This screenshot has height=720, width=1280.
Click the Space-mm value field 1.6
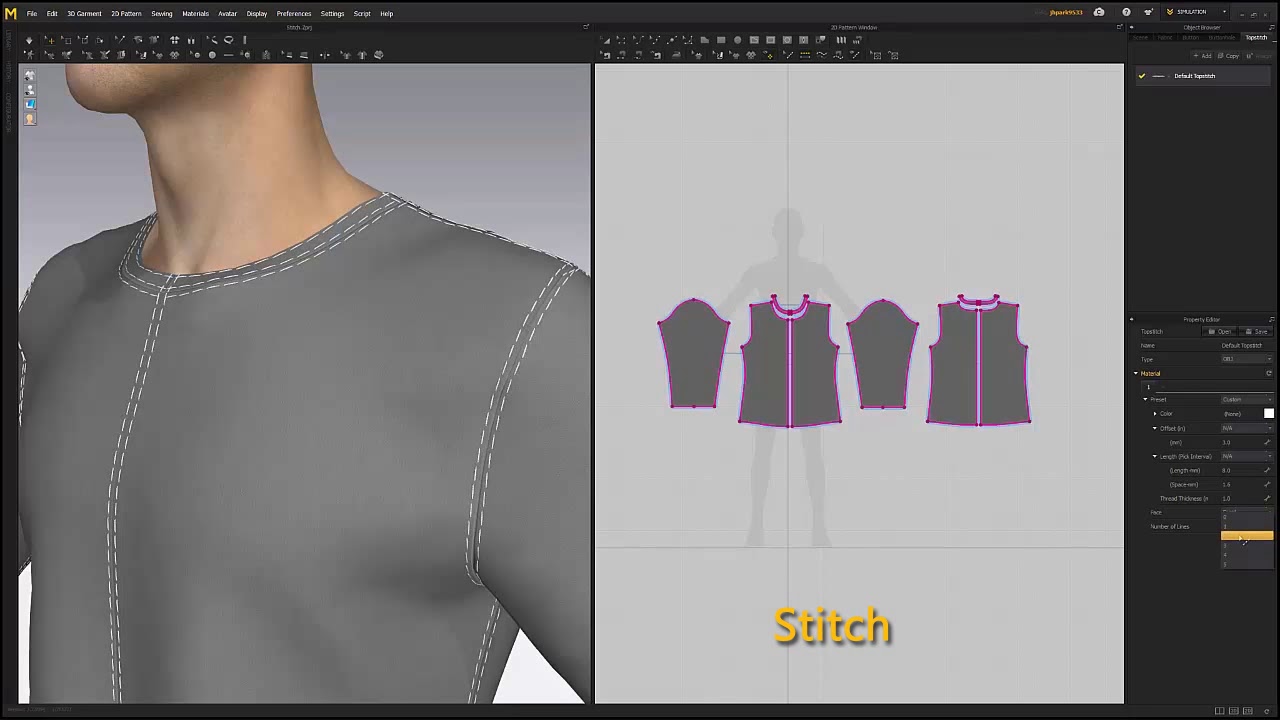point(1241,484)
